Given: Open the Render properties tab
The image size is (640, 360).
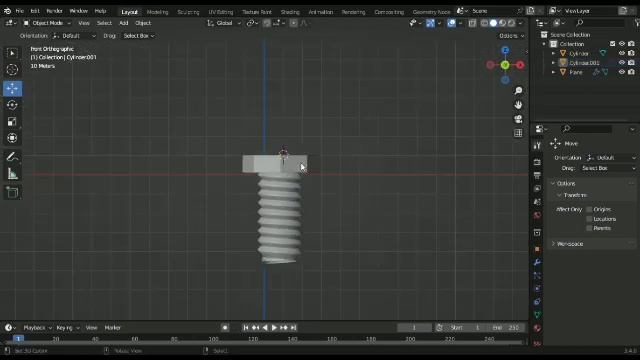Looking at the screenshot, I should click(537, 162).
